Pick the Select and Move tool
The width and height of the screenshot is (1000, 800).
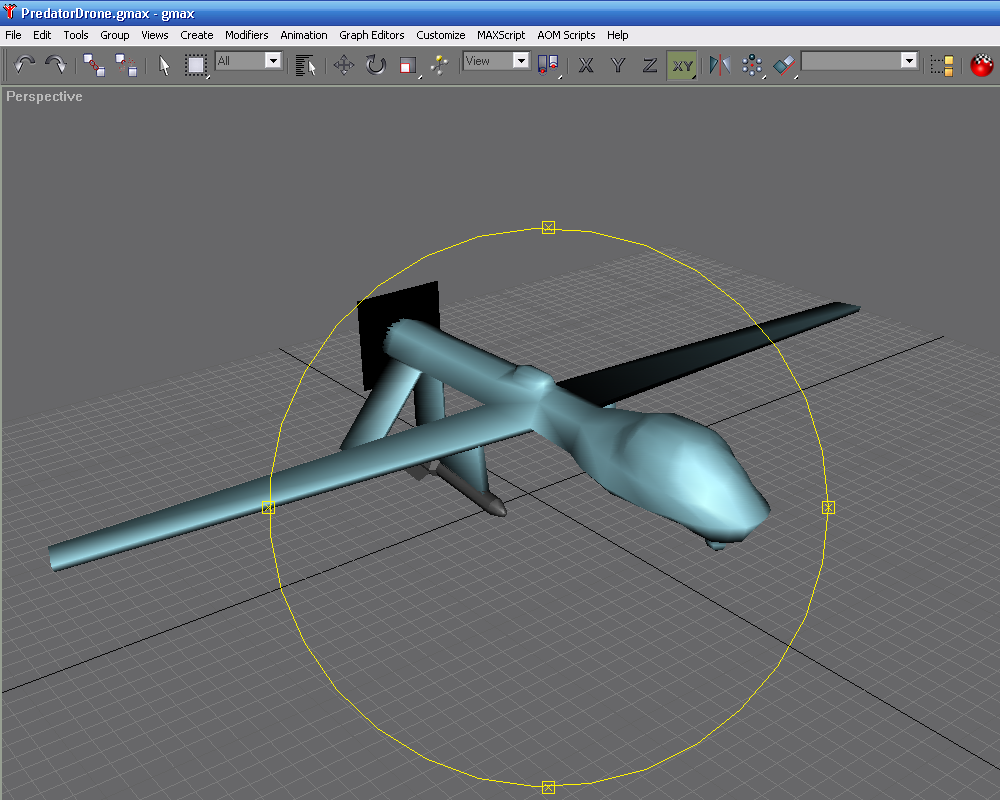344,65
